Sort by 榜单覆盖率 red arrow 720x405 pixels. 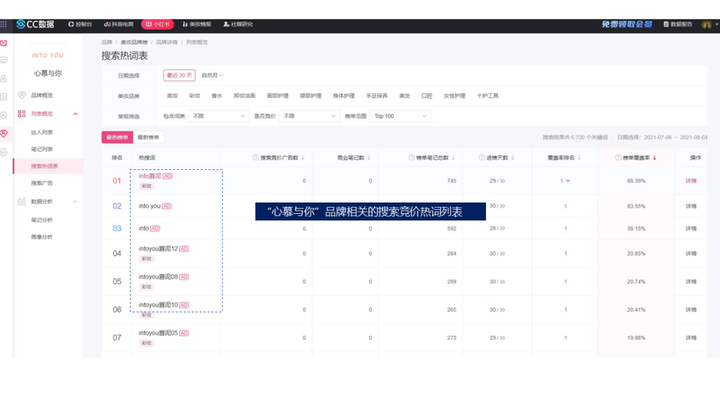point(654,158)
